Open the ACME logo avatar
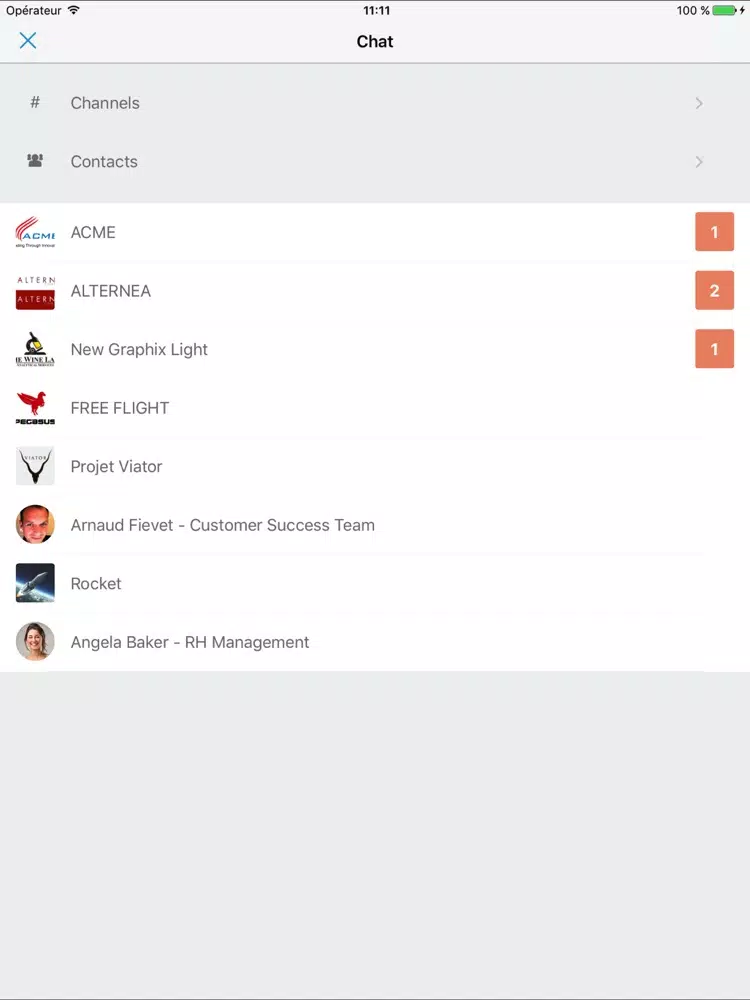The height and width of the screenshot is (1000, 750). click(35, 232)
